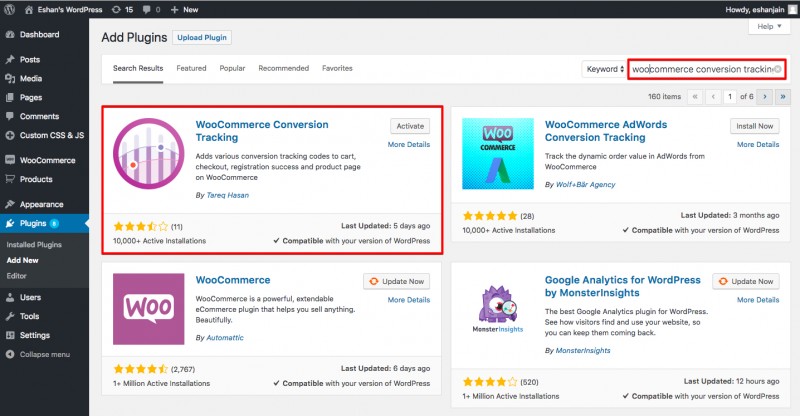Click current page number field
Image resolution: width=800 pixels, height=416 pixels.
[730, 96]
